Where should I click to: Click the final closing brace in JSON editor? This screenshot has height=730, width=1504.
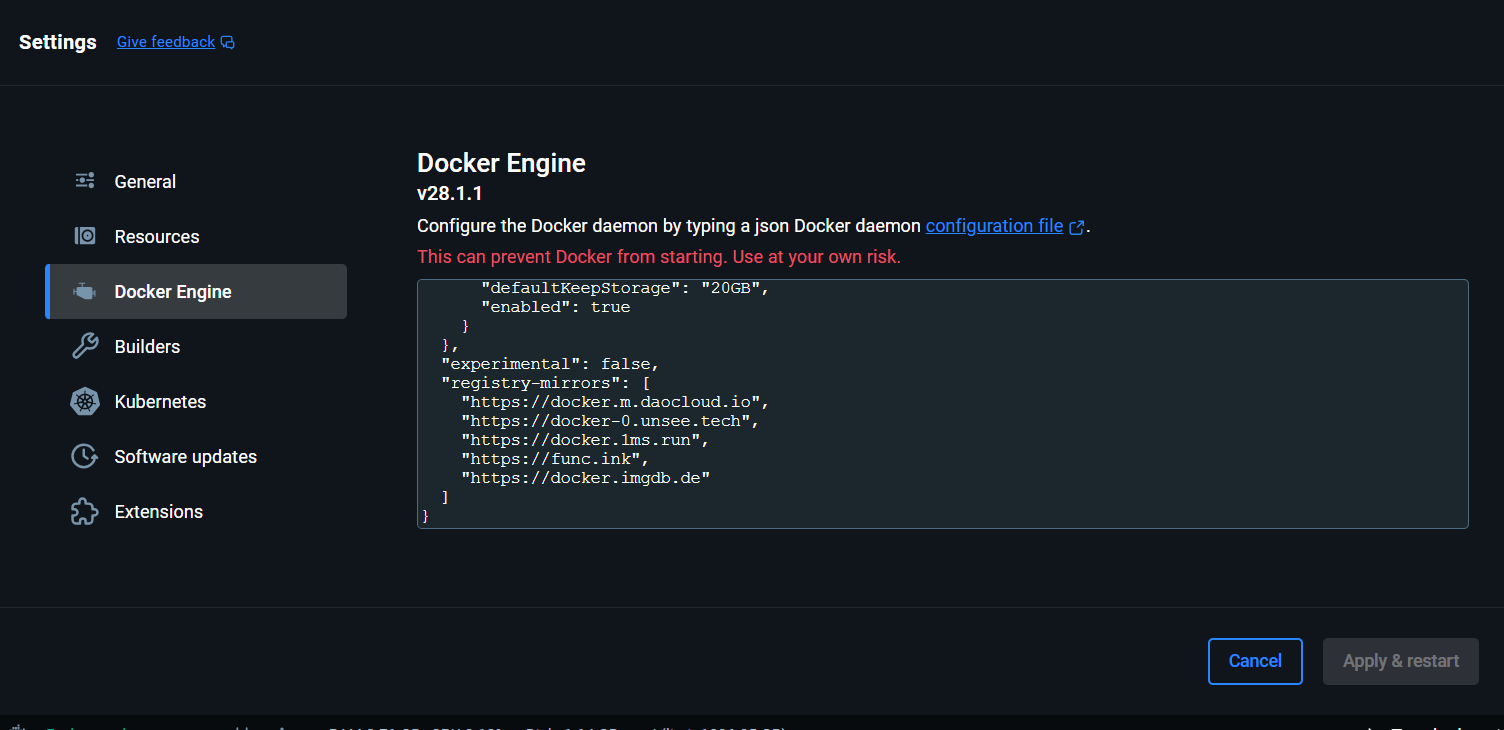tap(425, 516)
